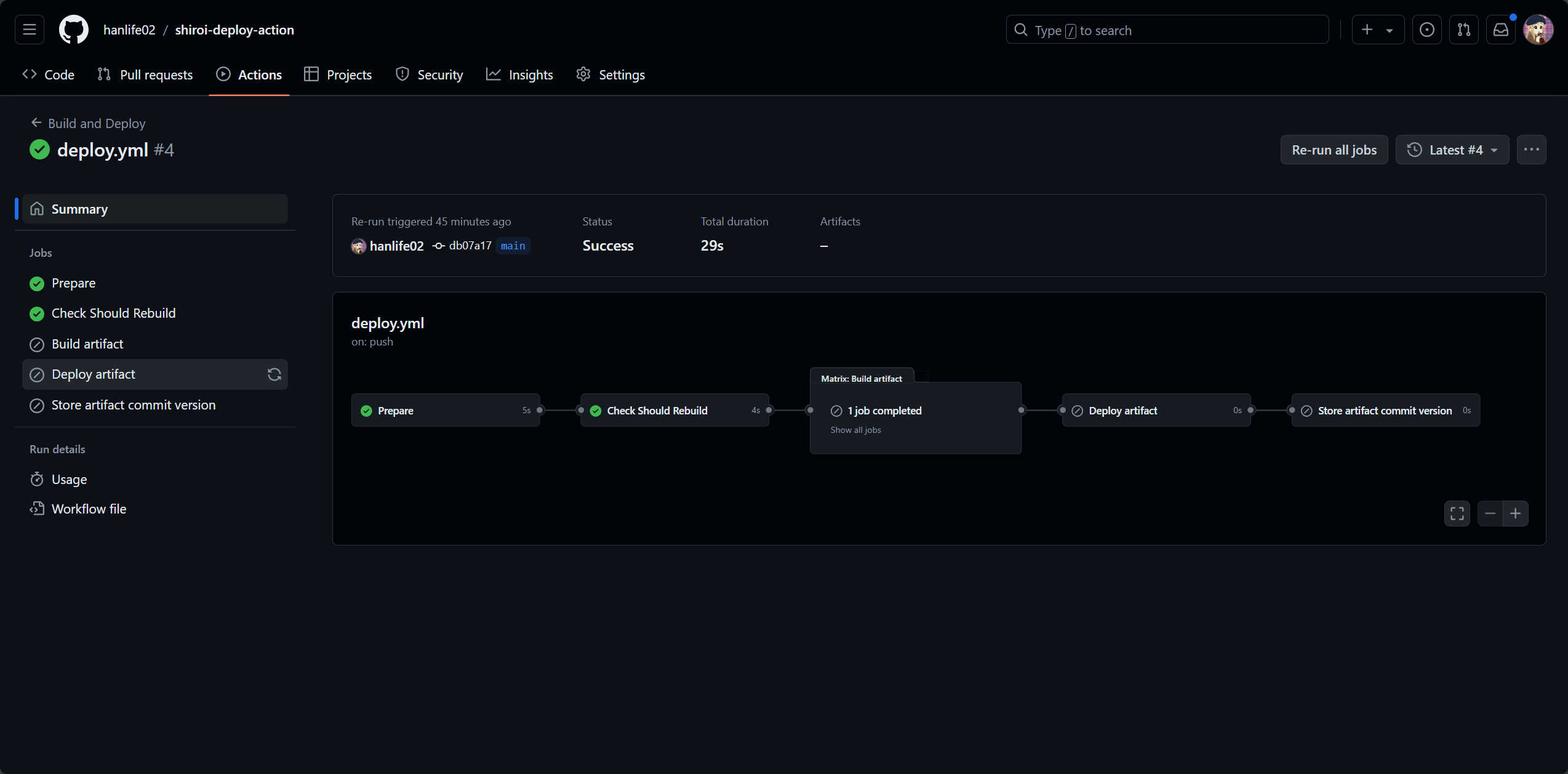
Task: Open the Pull requests tab
Action: (145, 75)
